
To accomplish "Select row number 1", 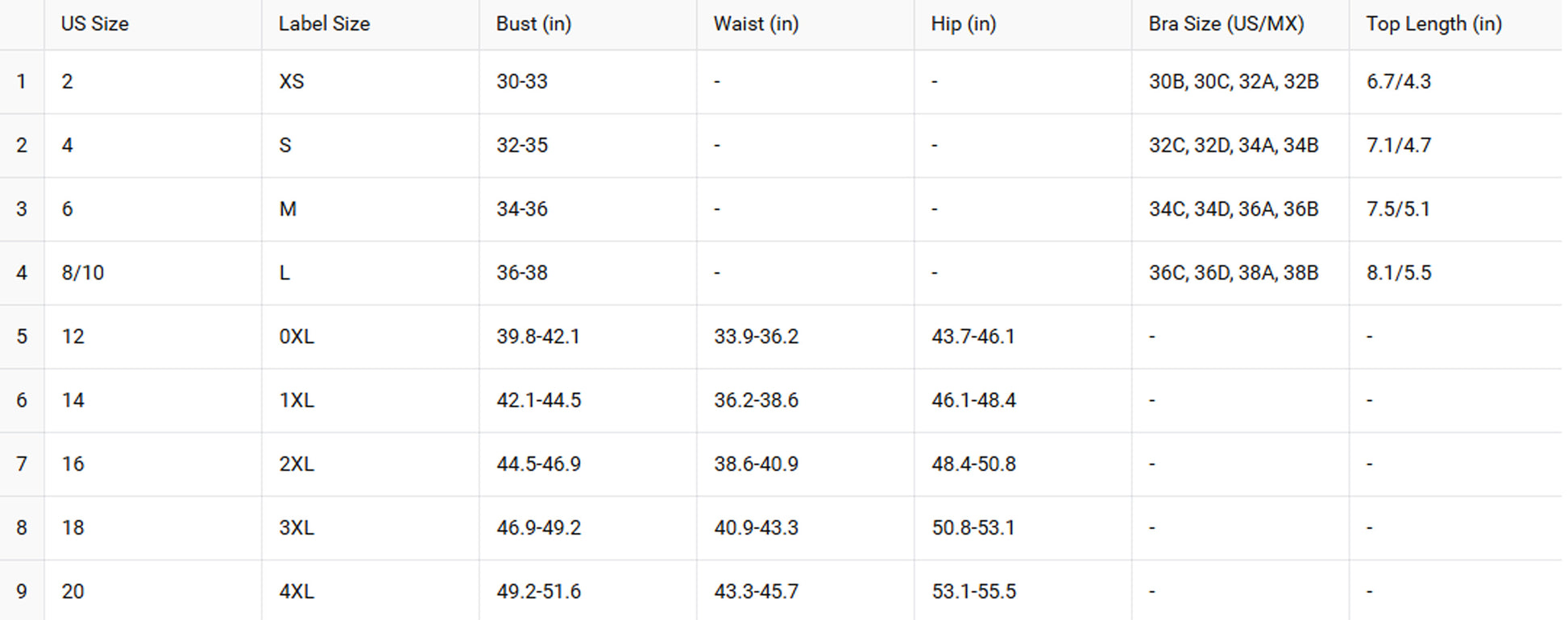I will point(22,81).
